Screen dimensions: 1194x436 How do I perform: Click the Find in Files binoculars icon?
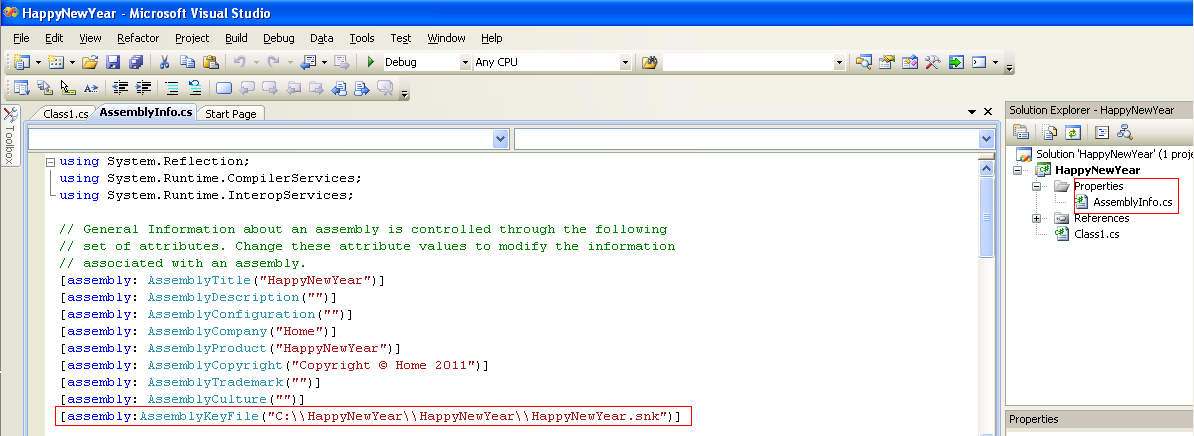[x=649, y=62]
